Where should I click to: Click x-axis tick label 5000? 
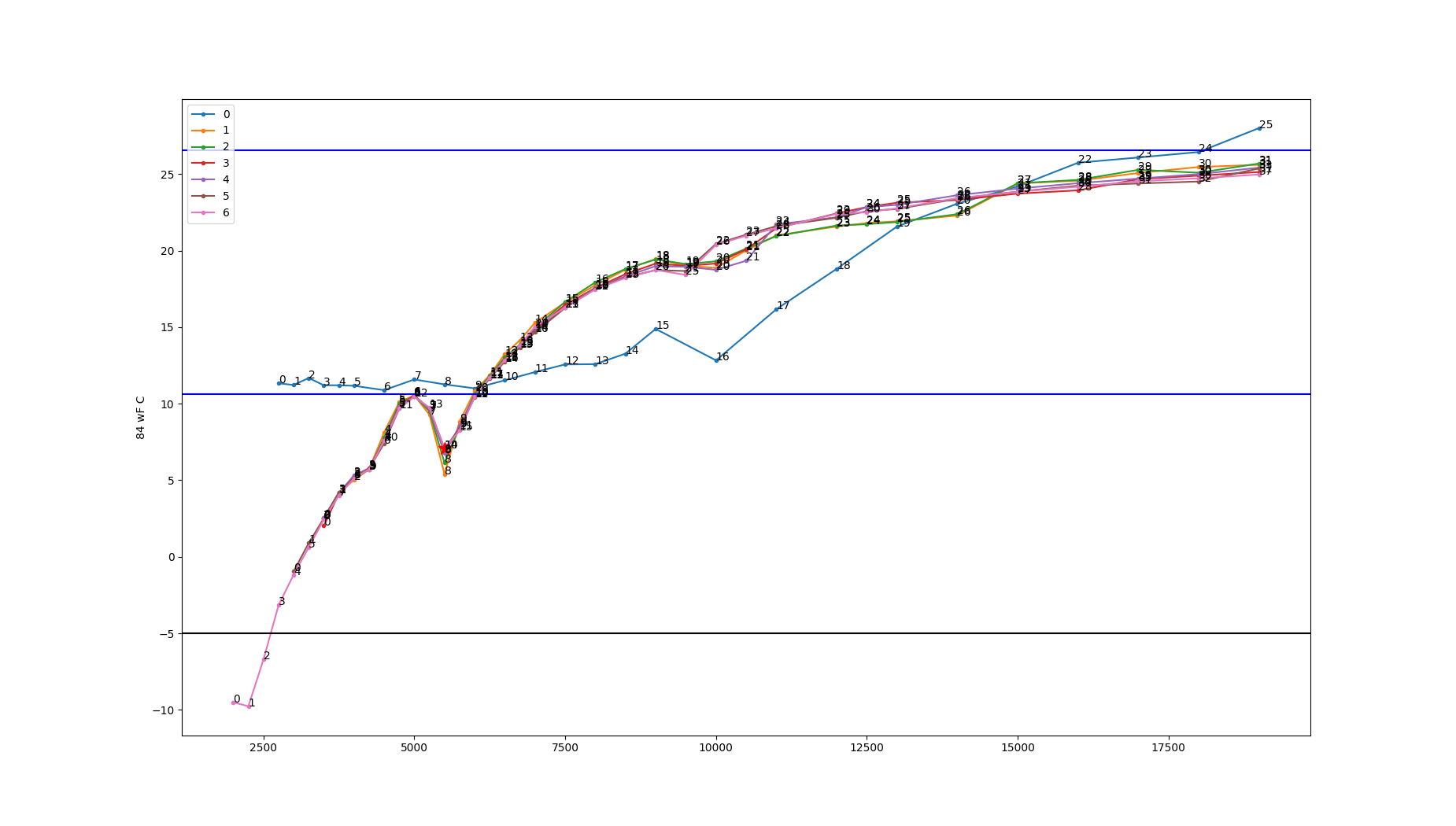pos(414,747)
